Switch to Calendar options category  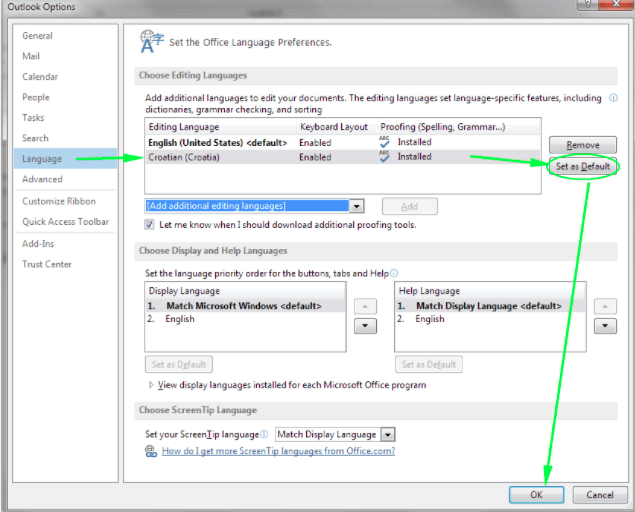click(40, 77)
